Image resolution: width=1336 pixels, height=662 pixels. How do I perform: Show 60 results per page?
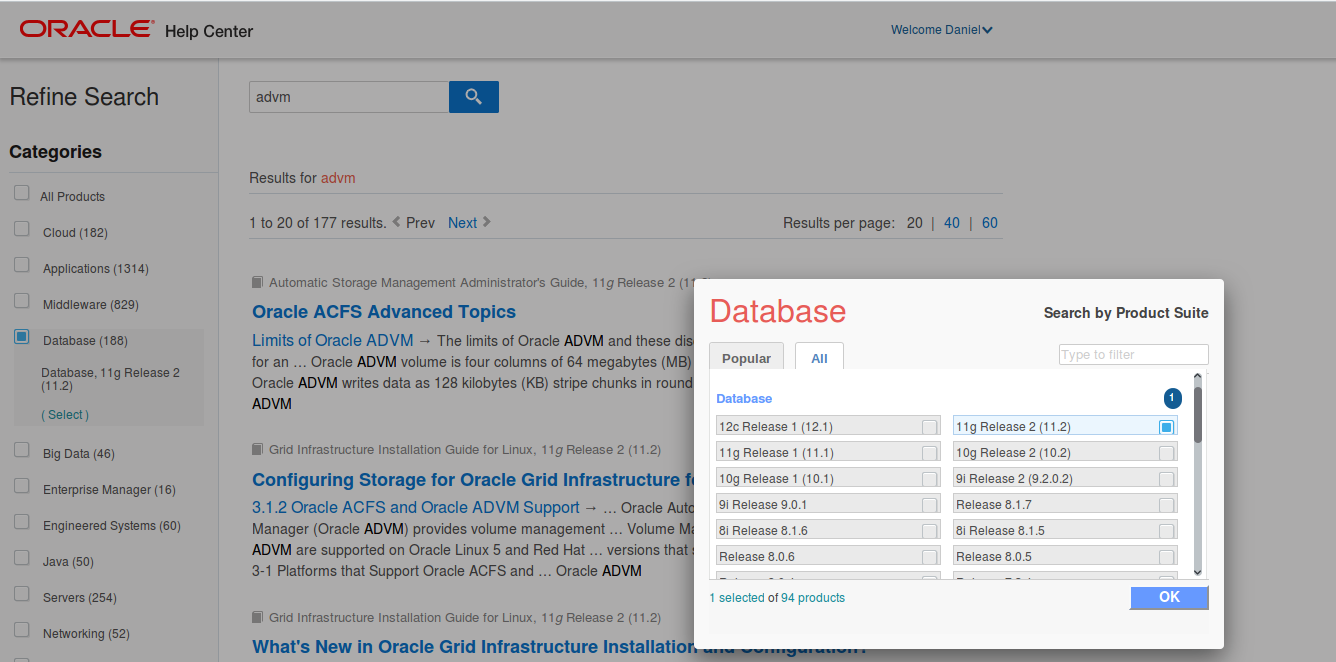tap(989, 223)
